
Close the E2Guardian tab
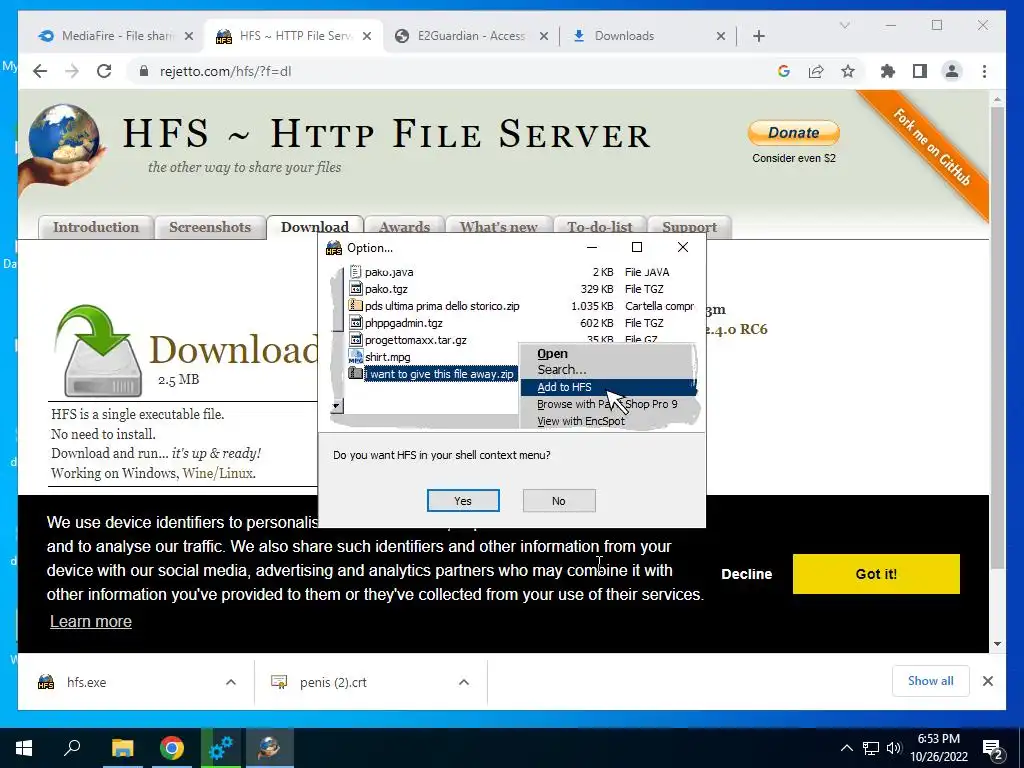543,36
